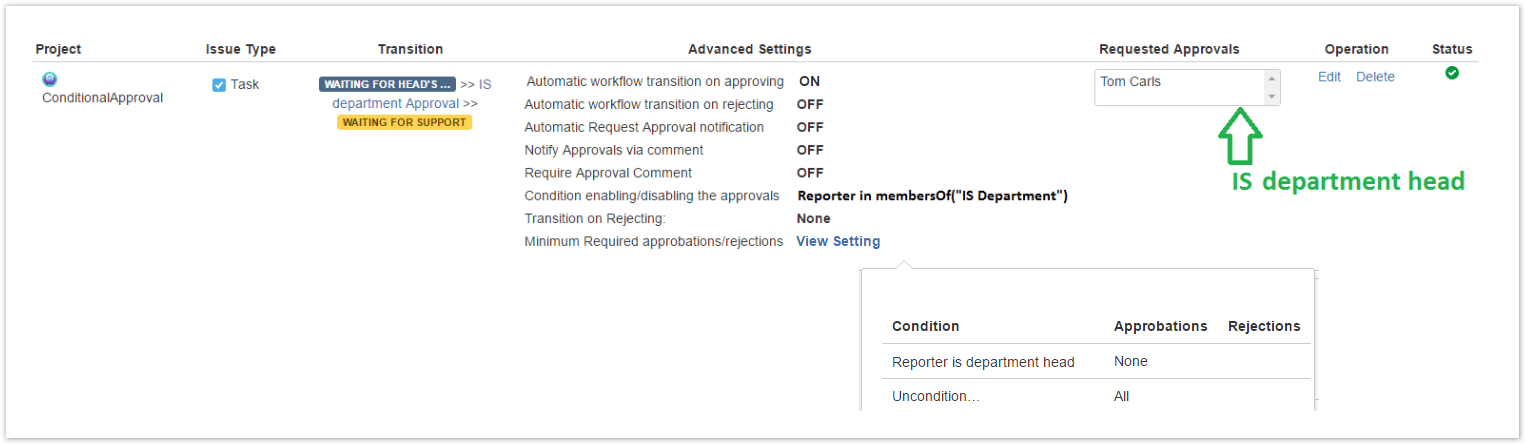1525x444 pixels.
Task: Click the WAITING FOR SUPPORT status lozenge
Action: click(404, 122)
